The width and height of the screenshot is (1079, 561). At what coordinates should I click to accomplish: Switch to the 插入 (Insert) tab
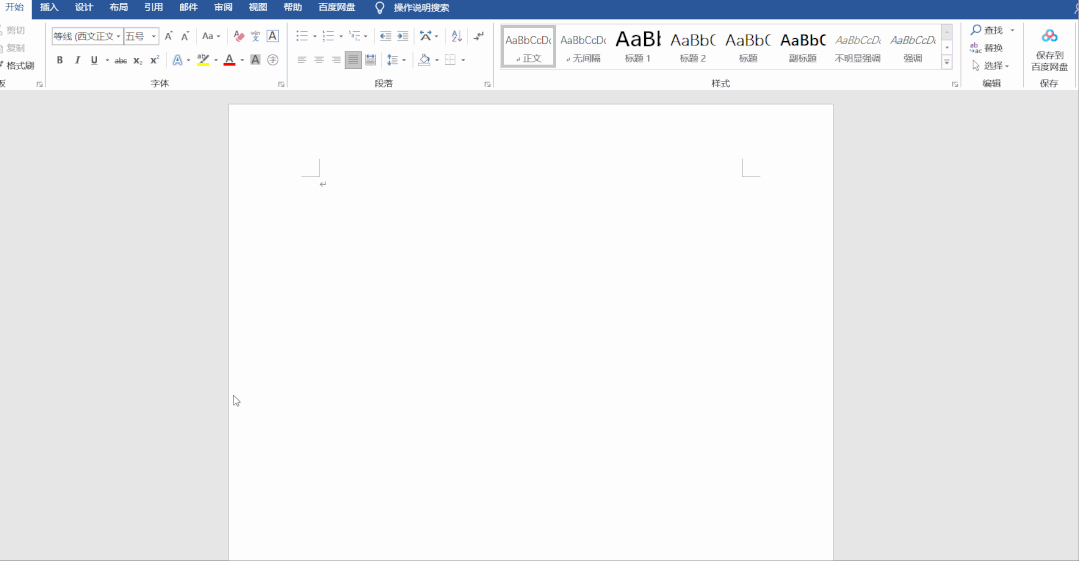click(49, 7)
